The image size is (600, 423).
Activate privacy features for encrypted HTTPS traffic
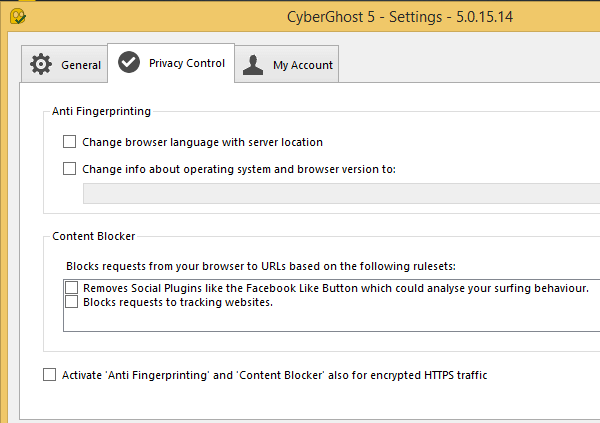click(x=49, y=374)
